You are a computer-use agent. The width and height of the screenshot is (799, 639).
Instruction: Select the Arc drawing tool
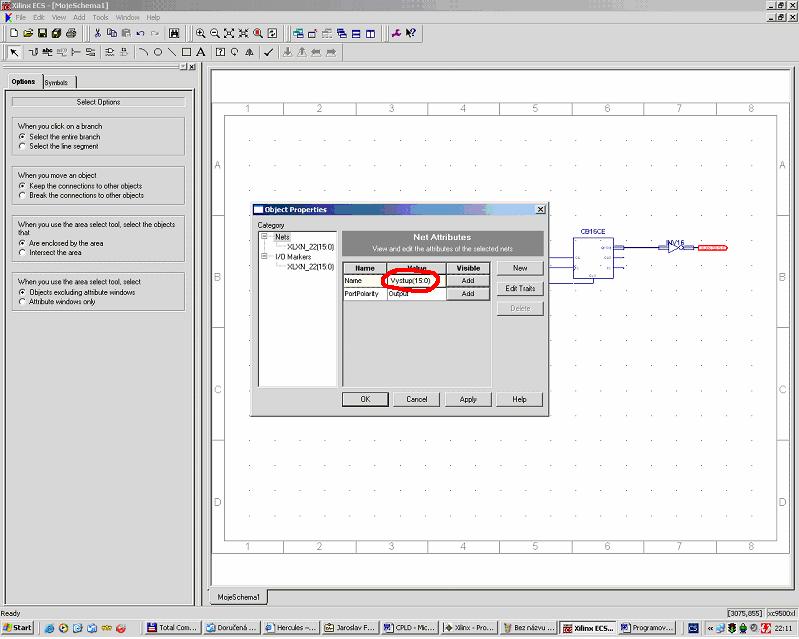pyautogui.click(x=144, y=52)
